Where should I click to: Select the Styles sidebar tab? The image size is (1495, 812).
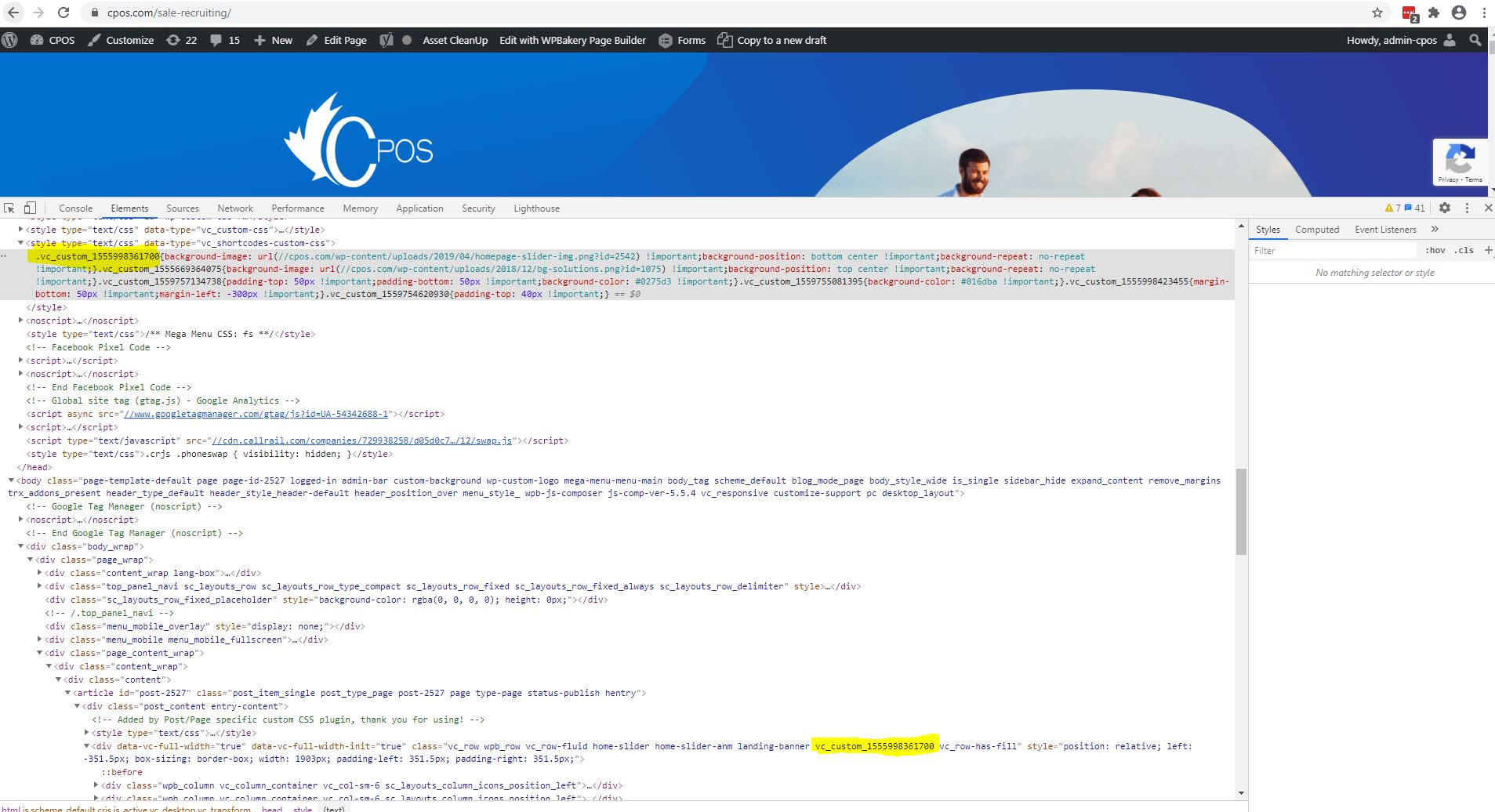(x=1268, y=230)
